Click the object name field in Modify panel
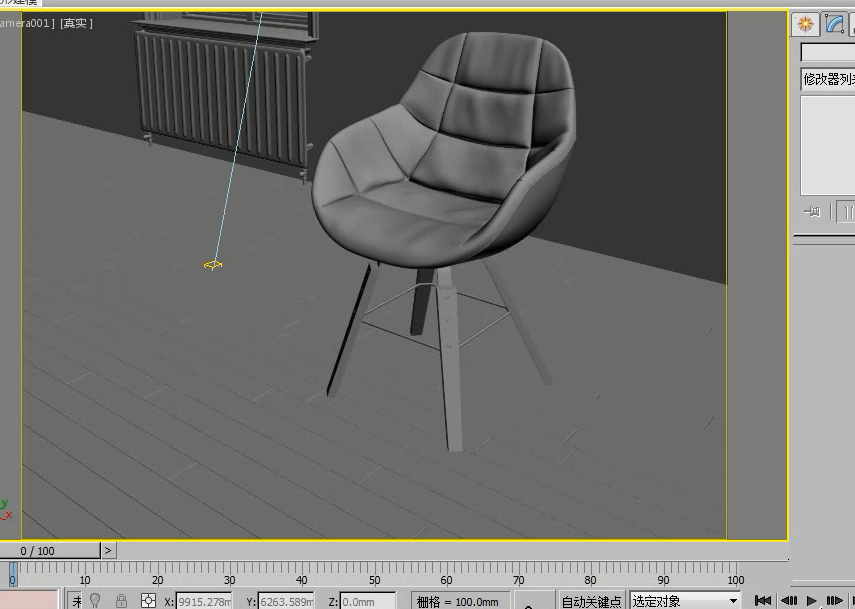Image resolution: width=855 pixels, height=609 pixels. tap(828, 52)
